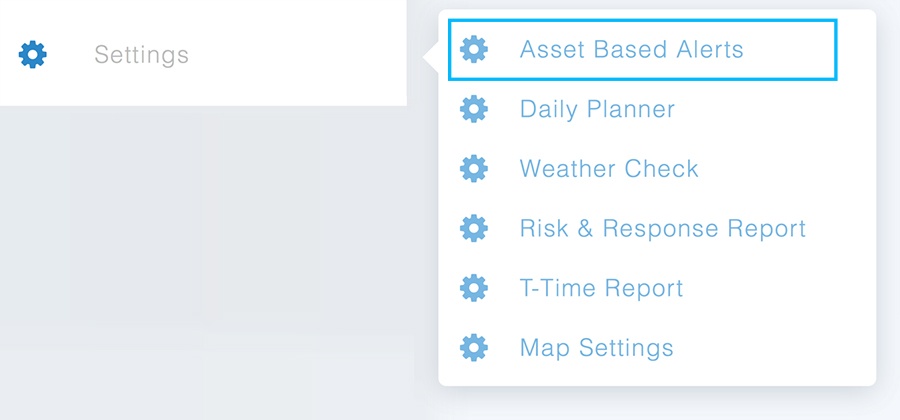
Task: Click the ampersand in Risk & Response Report
Action: [585, 228]
